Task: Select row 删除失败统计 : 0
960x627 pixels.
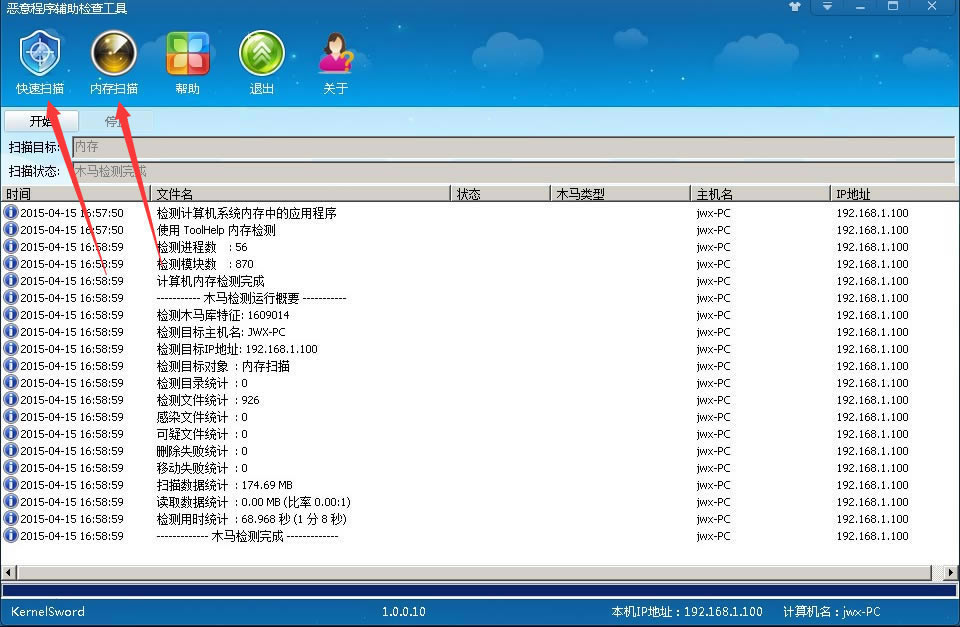Action: (x=480, y=451)
